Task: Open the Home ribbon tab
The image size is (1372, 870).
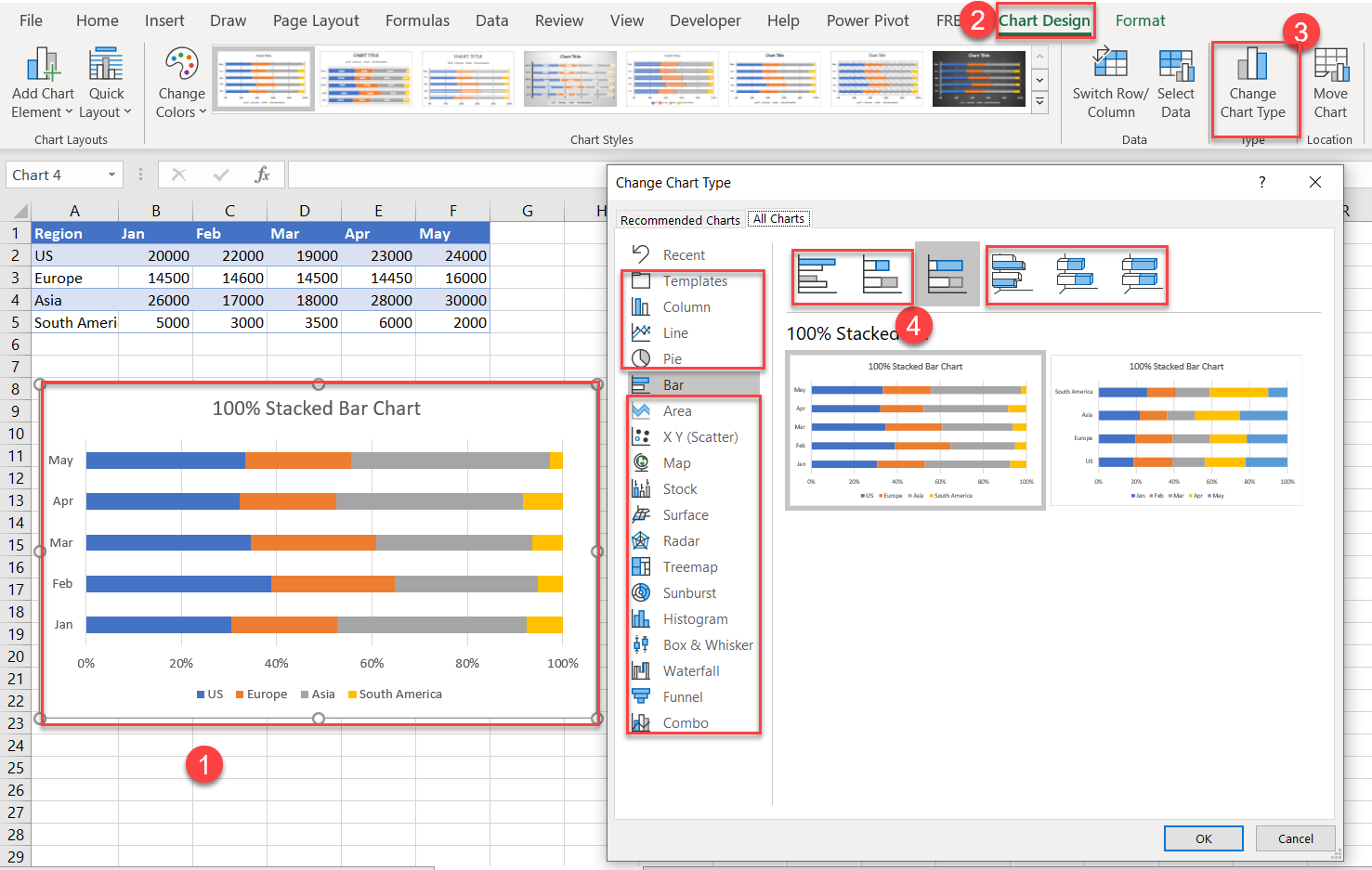Action: 98,20
